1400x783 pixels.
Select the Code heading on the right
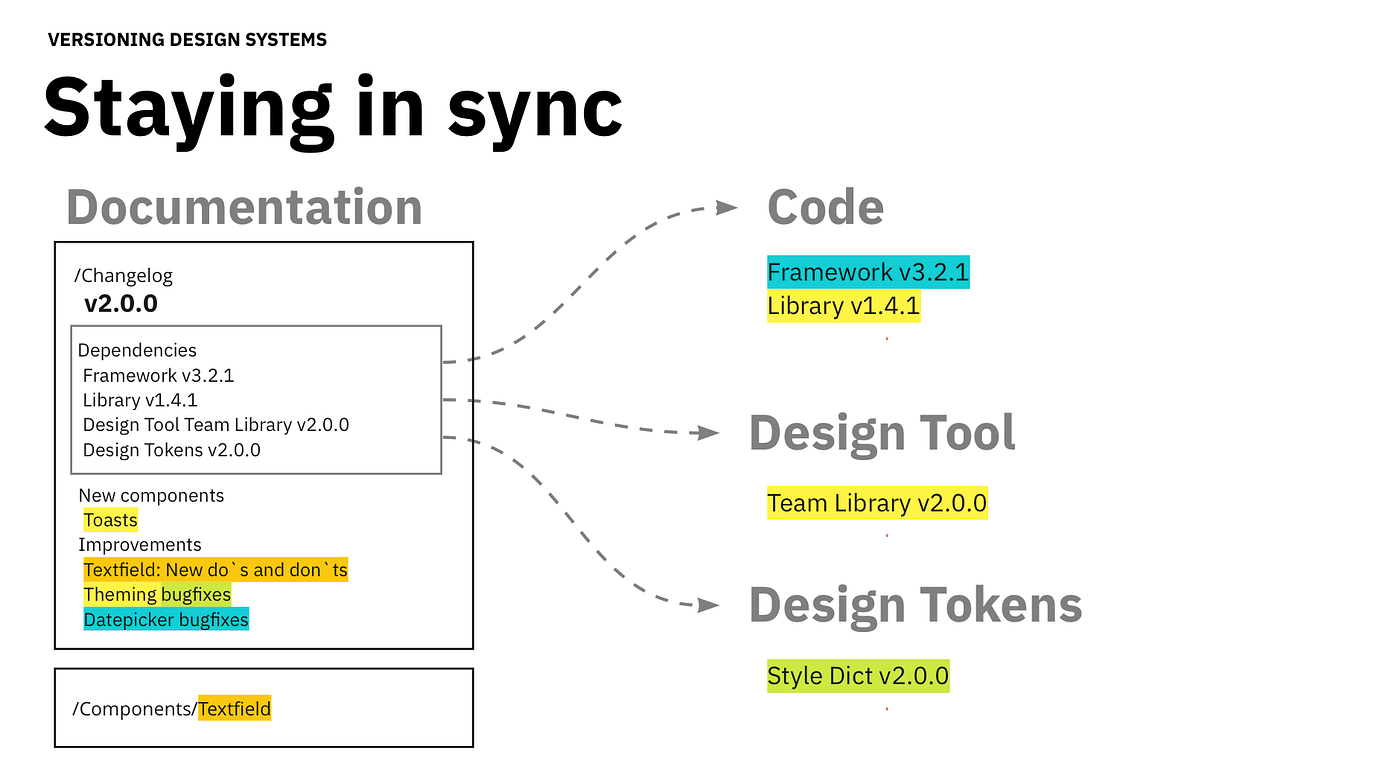click(x=825, y=207)
